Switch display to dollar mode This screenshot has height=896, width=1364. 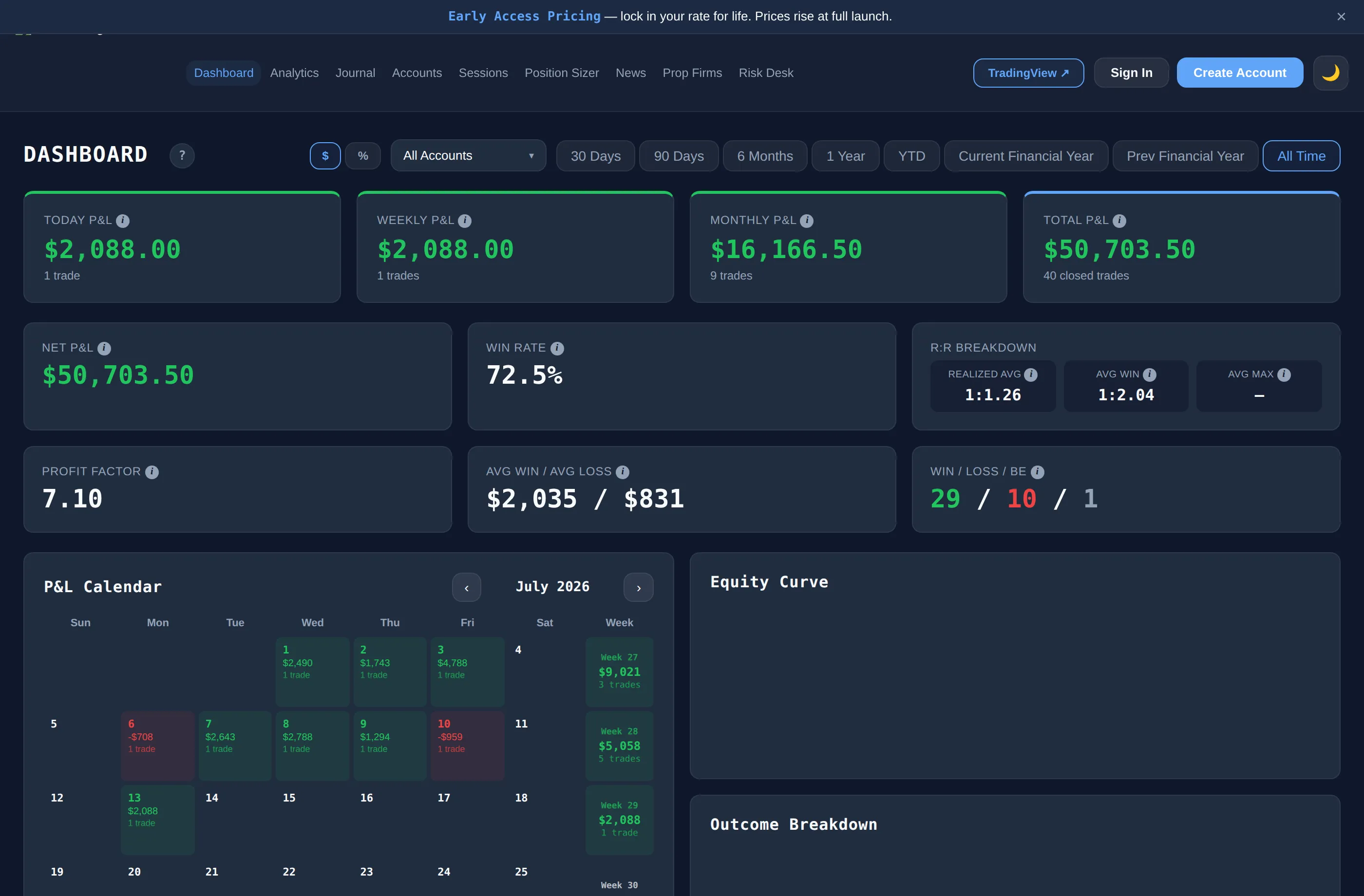(x=325, y=156)
